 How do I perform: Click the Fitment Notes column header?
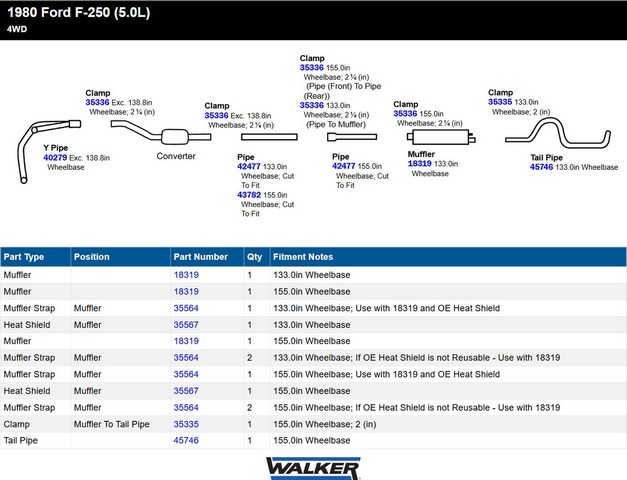point(448,257)
